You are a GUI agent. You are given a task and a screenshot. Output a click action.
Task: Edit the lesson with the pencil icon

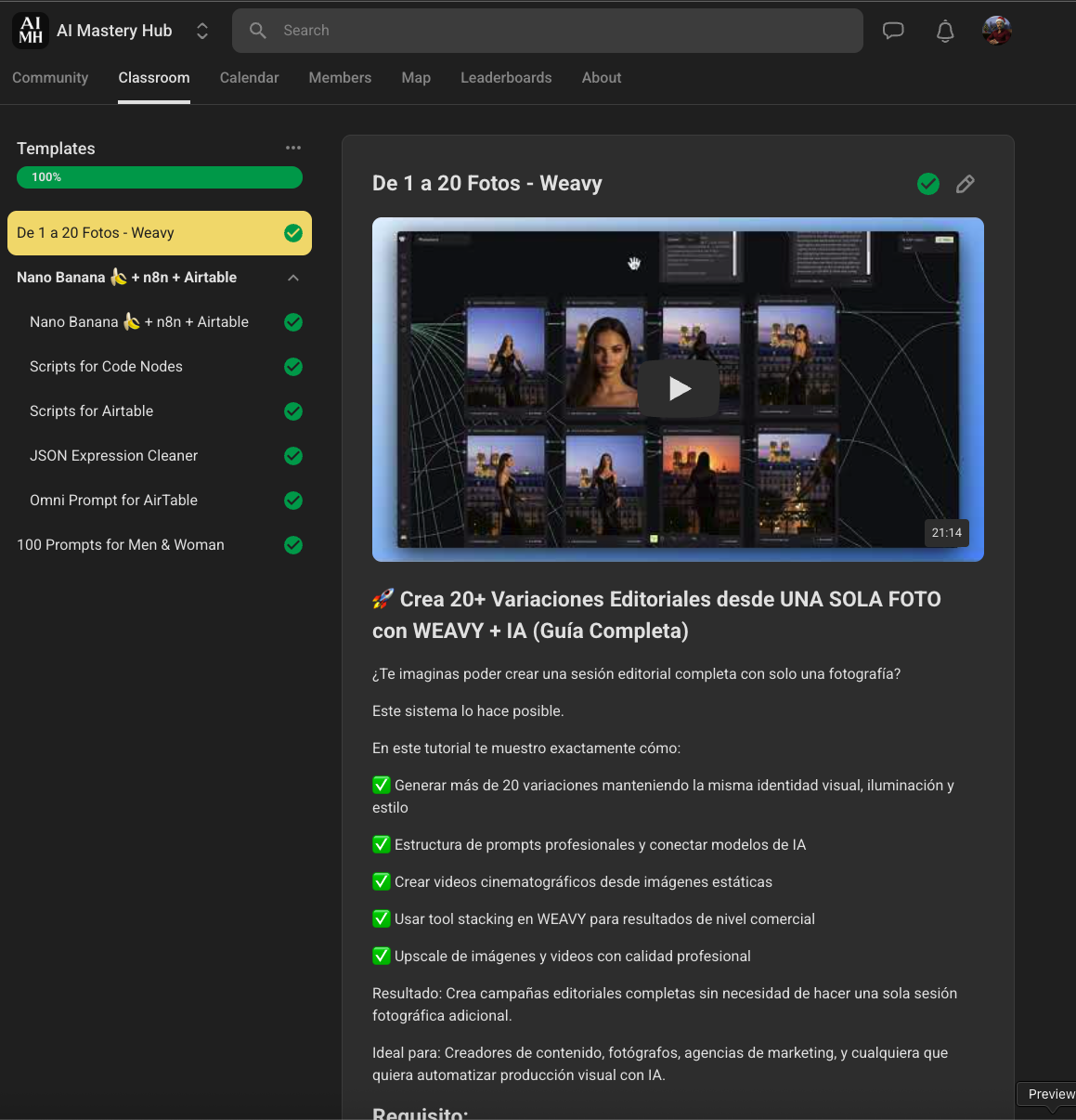click(x=966, y=184)
